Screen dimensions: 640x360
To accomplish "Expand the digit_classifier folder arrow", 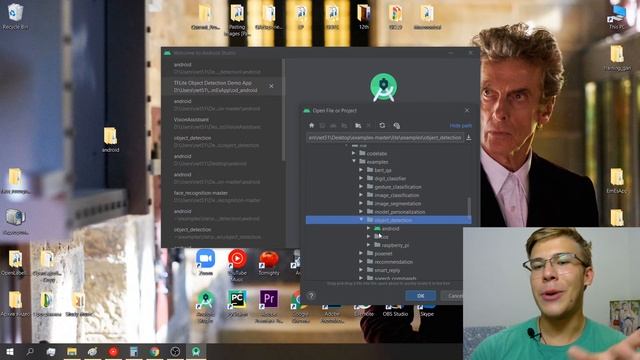I will pyautogui.click(x=361, y=178).
